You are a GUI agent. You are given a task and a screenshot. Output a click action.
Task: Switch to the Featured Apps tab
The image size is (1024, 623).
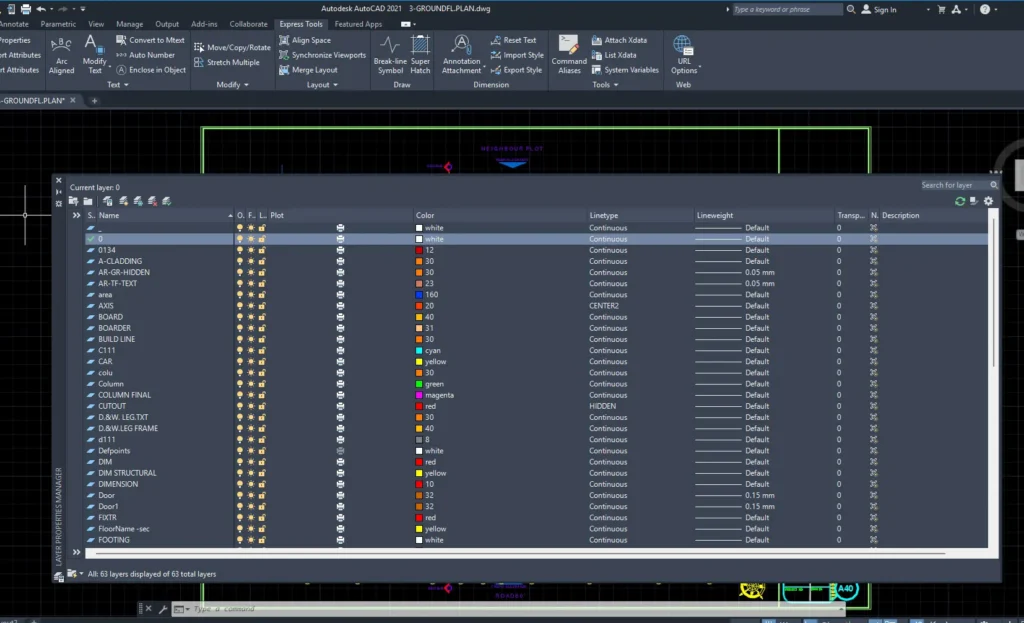(358, 24)
